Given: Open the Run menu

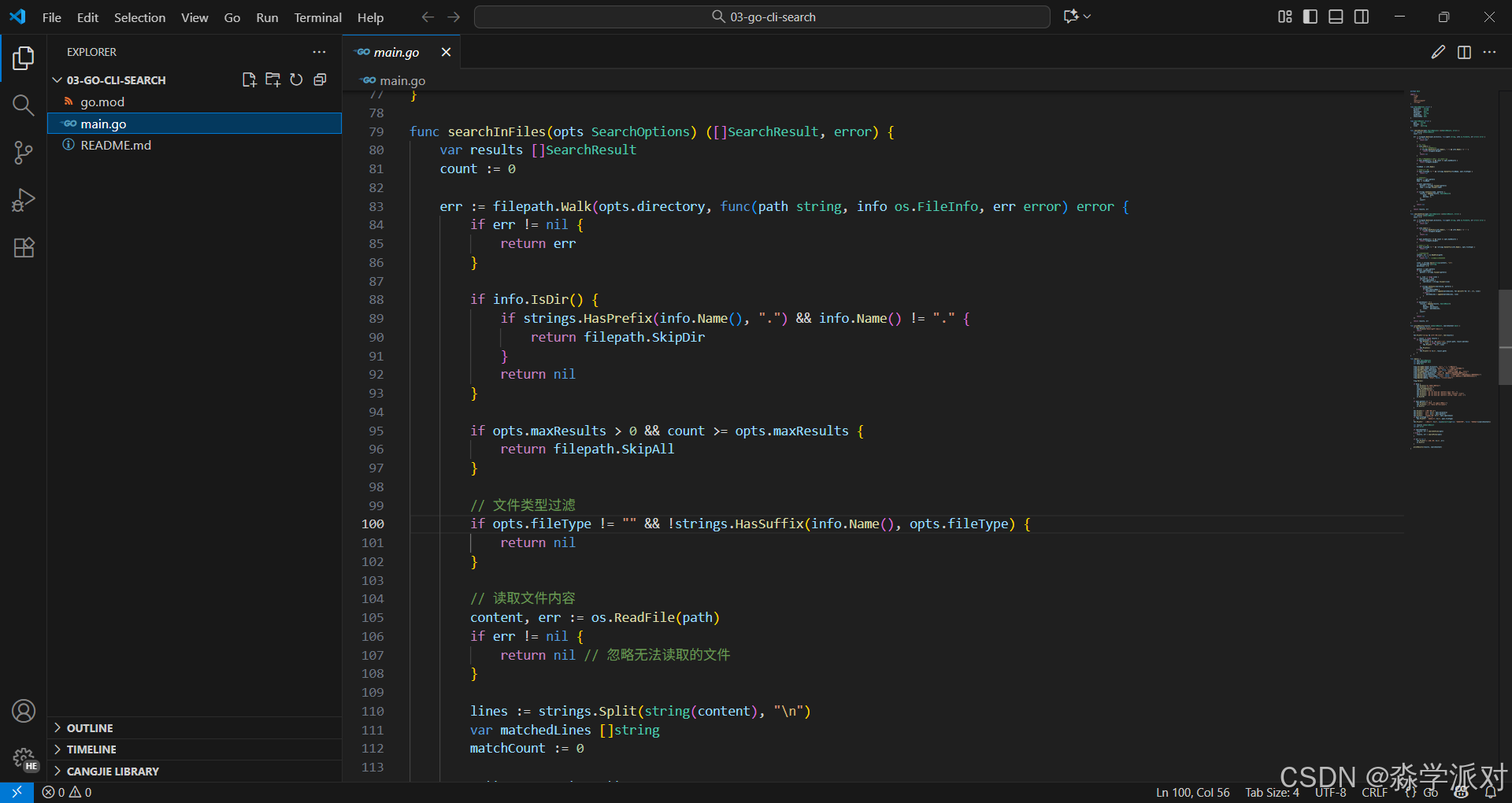Looking at the screenshot, I should (267, 17).
